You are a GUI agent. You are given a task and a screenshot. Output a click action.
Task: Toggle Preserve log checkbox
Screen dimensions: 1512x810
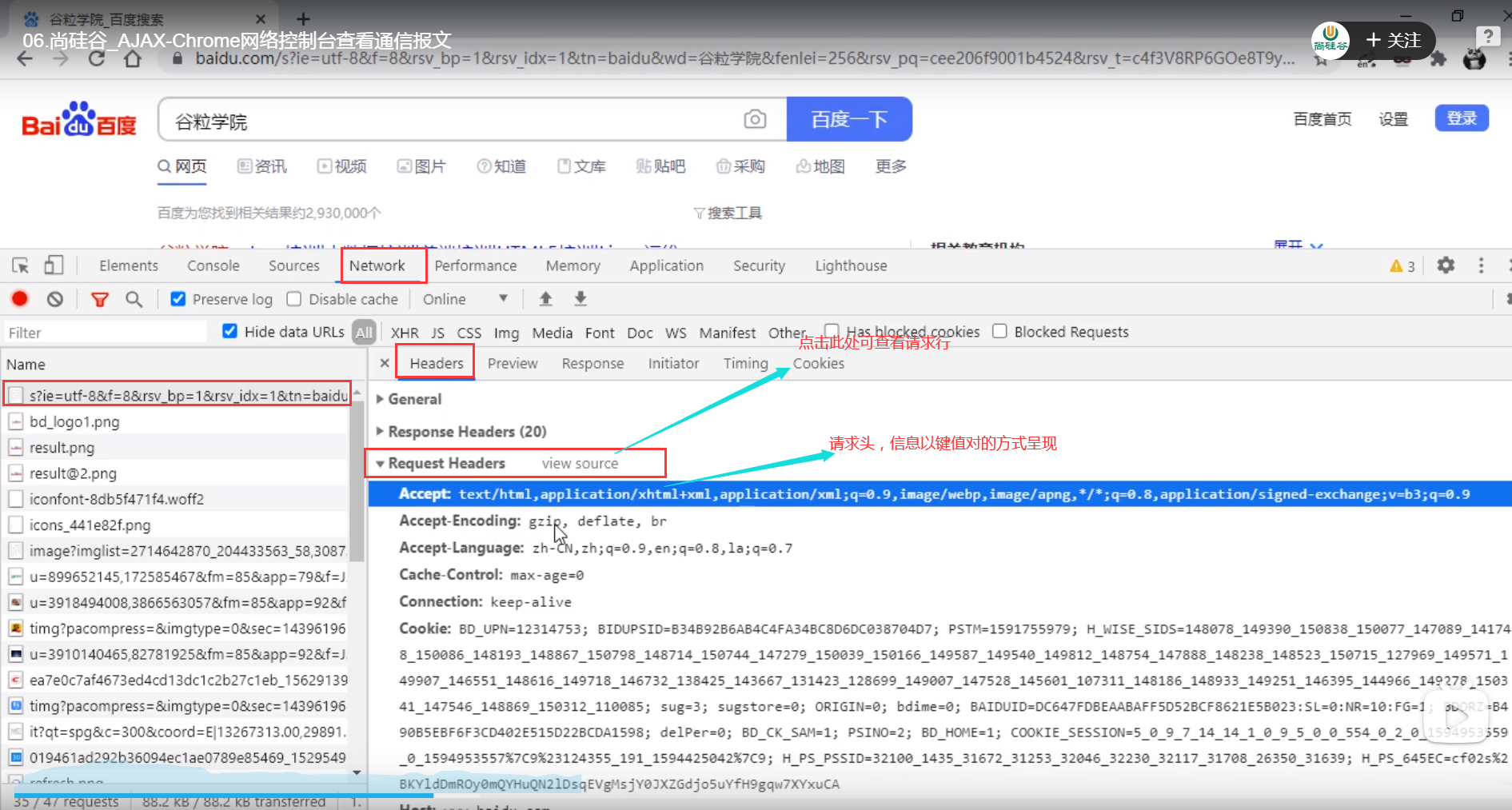[x=178, y=298]
